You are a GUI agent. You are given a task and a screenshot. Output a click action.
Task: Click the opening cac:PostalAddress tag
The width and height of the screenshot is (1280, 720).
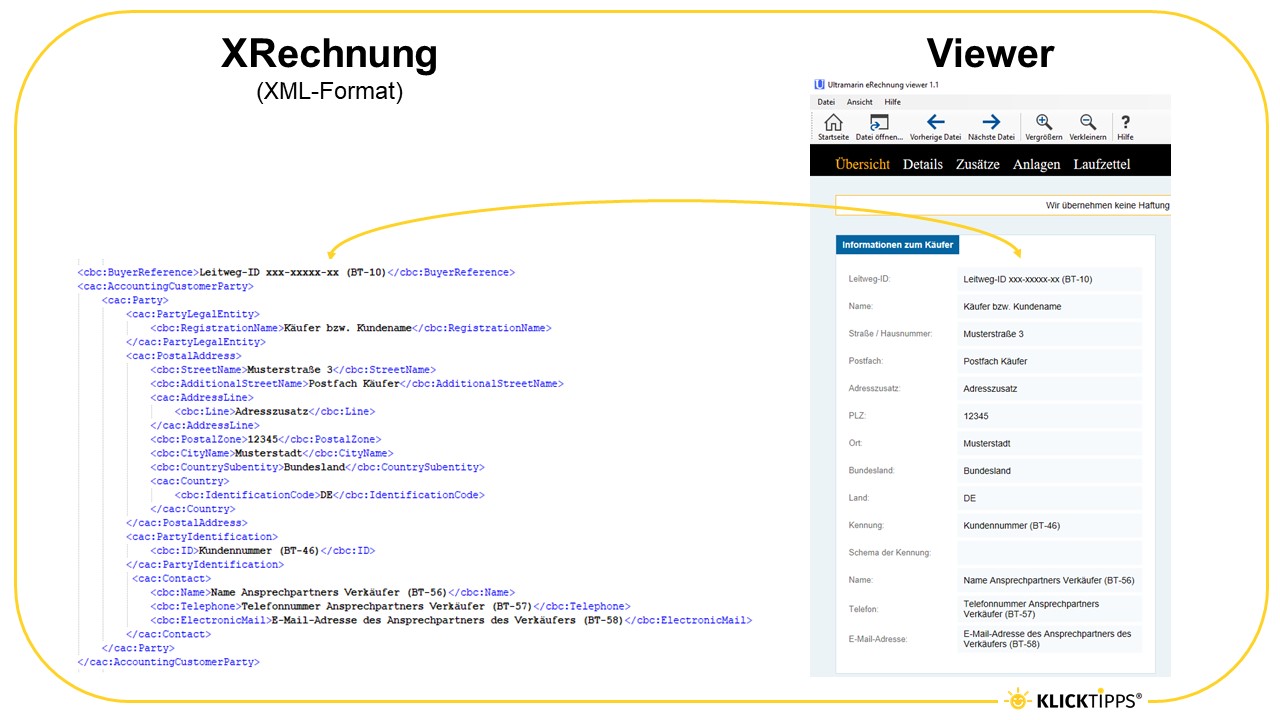click(x=183, y=355)
